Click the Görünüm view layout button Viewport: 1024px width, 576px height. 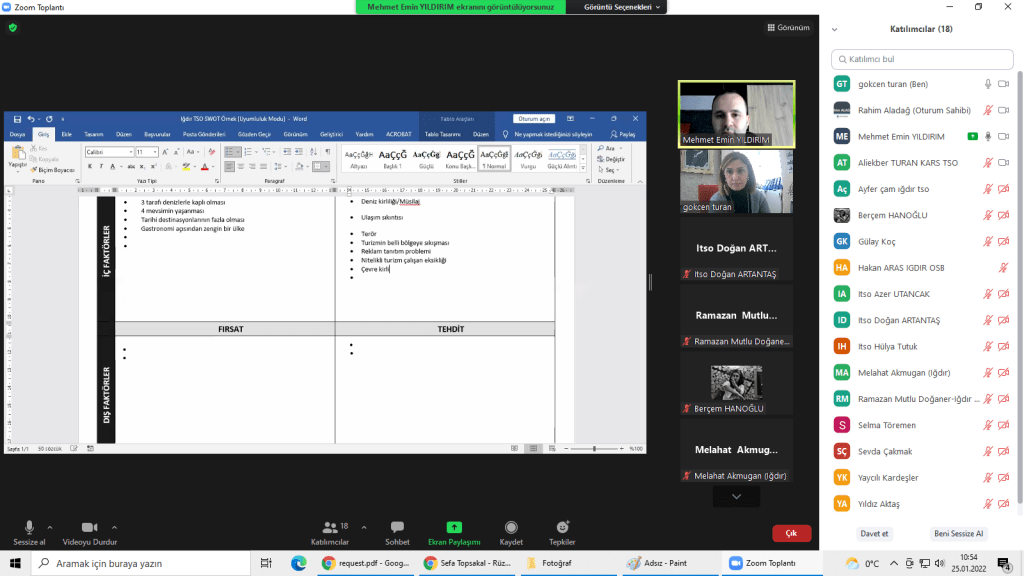coord(788,28)
